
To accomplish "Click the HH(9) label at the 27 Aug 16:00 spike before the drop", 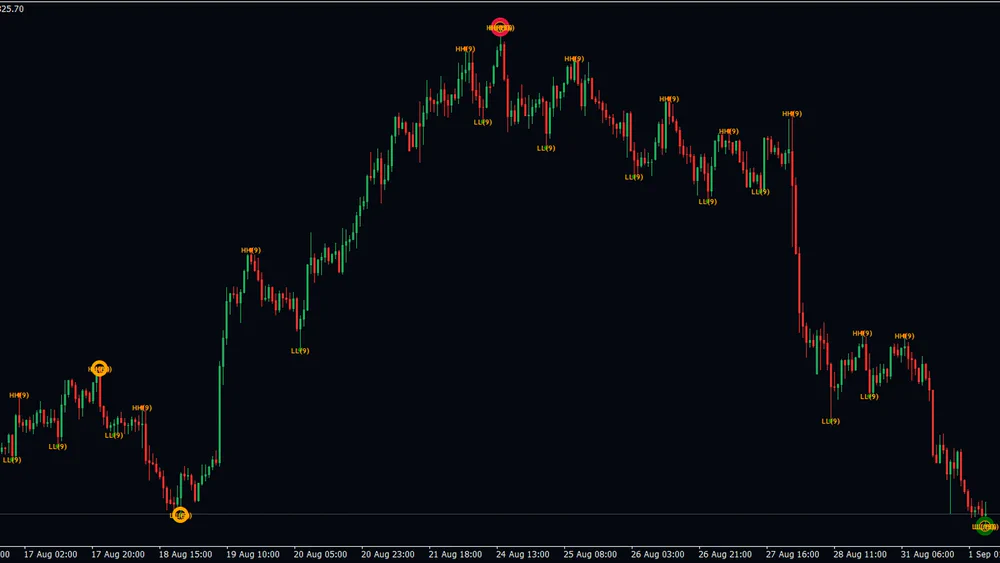I will coord(792,114).
